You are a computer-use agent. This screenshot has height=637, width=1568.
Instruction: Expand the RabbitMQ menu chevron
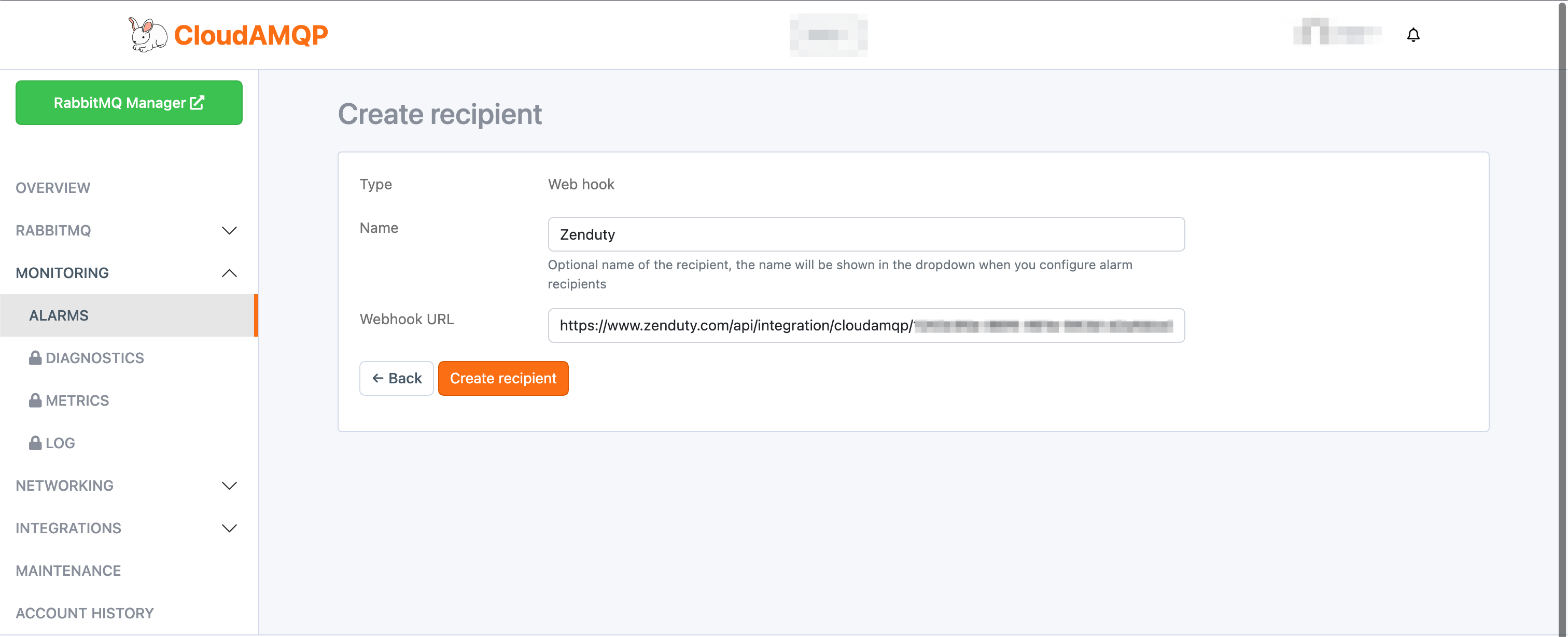tap(229, 231)
